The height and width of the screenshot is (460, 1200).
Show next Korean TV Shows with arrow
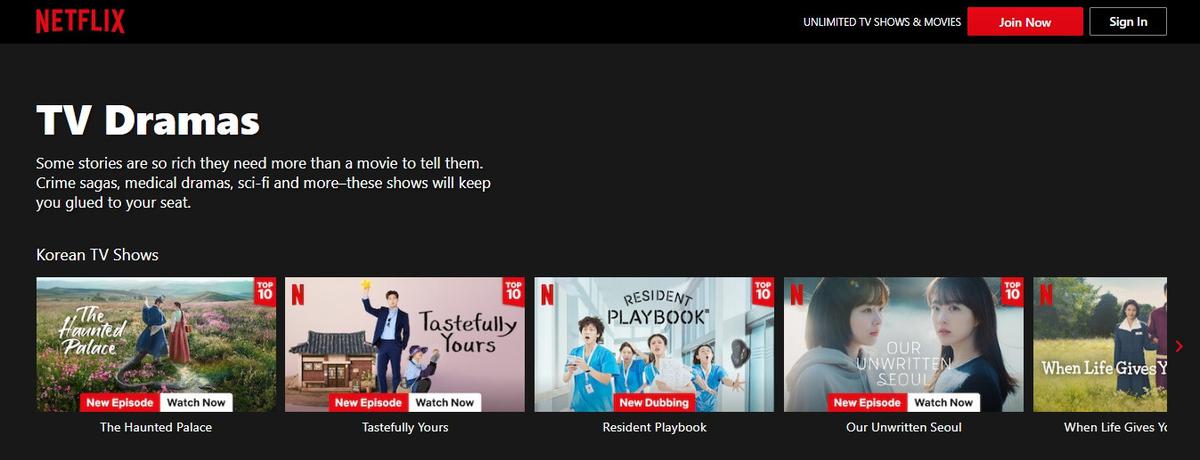coord(1179,346)
